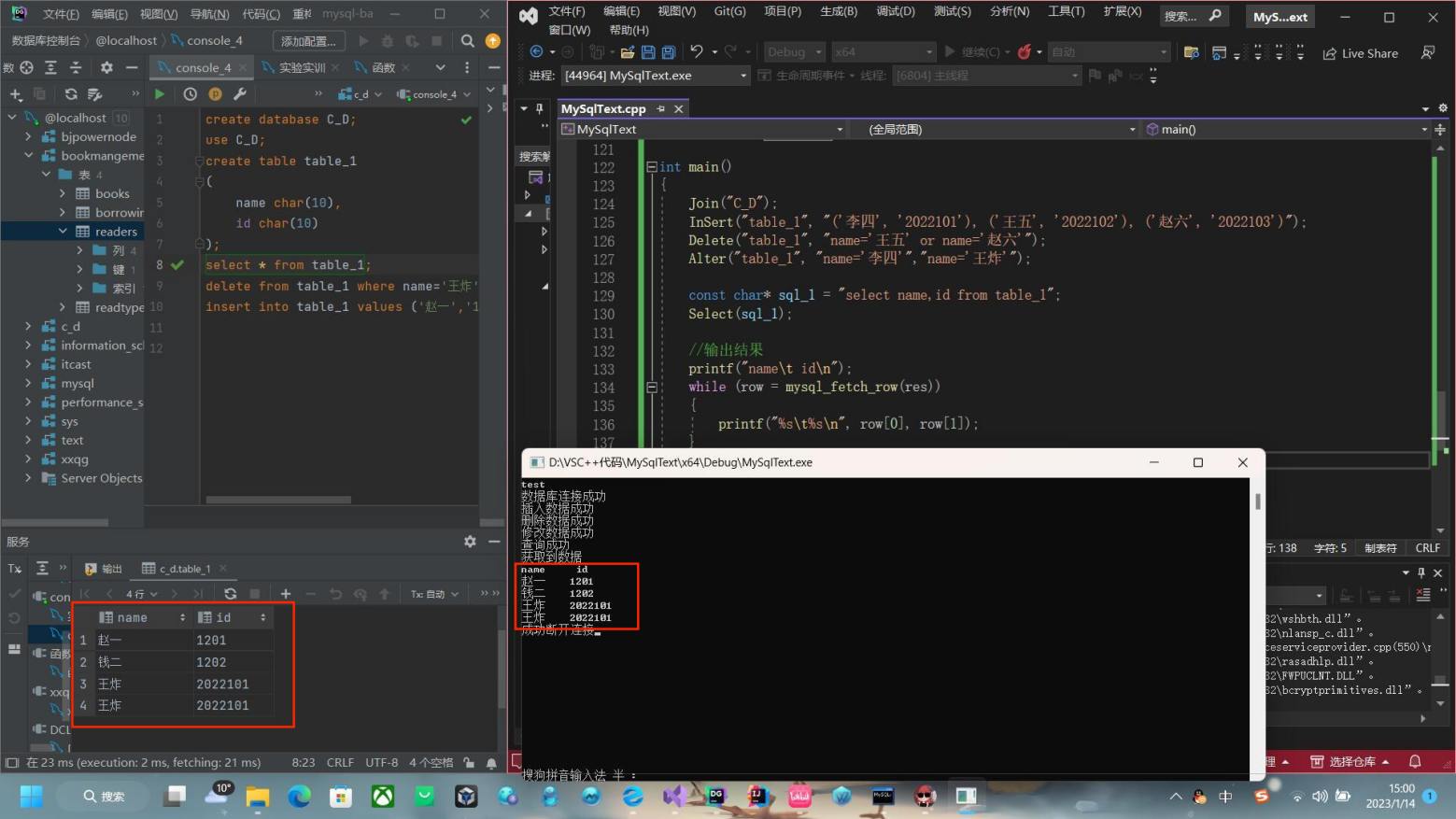The width and height of the screenshot is (1456, 819).
Task: Open the main() function dropdown
Action: pyautogui.click(x=1287, y=130)
